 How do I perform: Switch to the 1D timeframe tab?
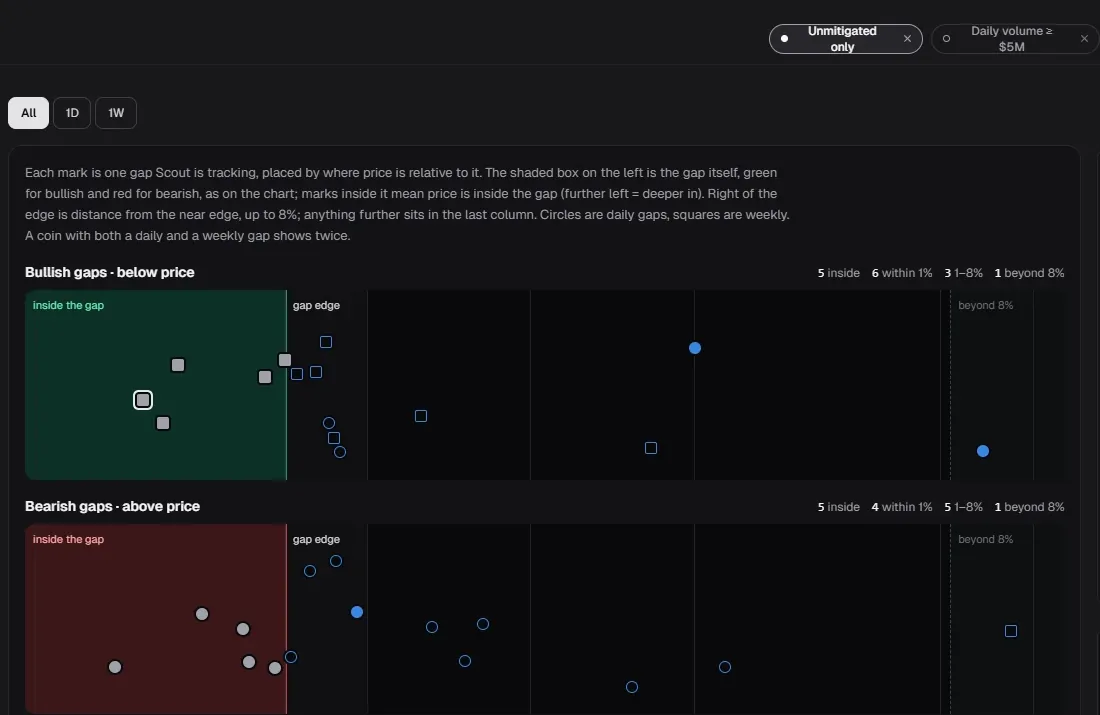point(72,113)
